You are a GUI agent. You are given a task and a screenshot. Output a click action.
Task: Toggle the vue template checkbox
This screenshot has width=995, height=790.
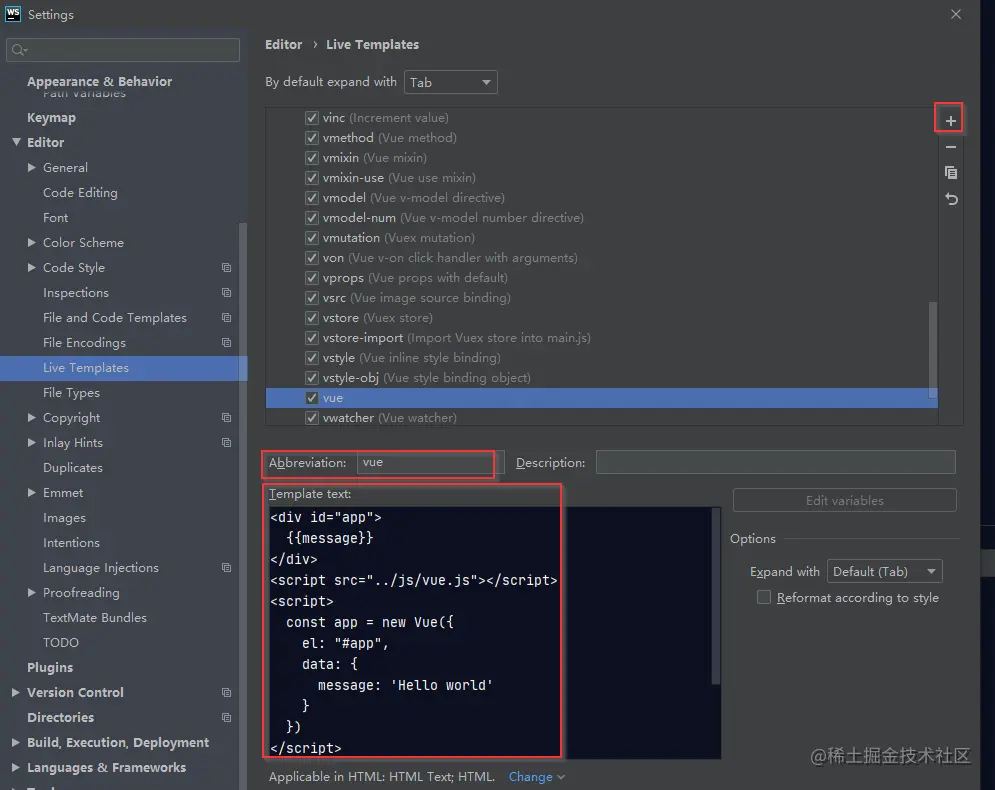(312, 398)
